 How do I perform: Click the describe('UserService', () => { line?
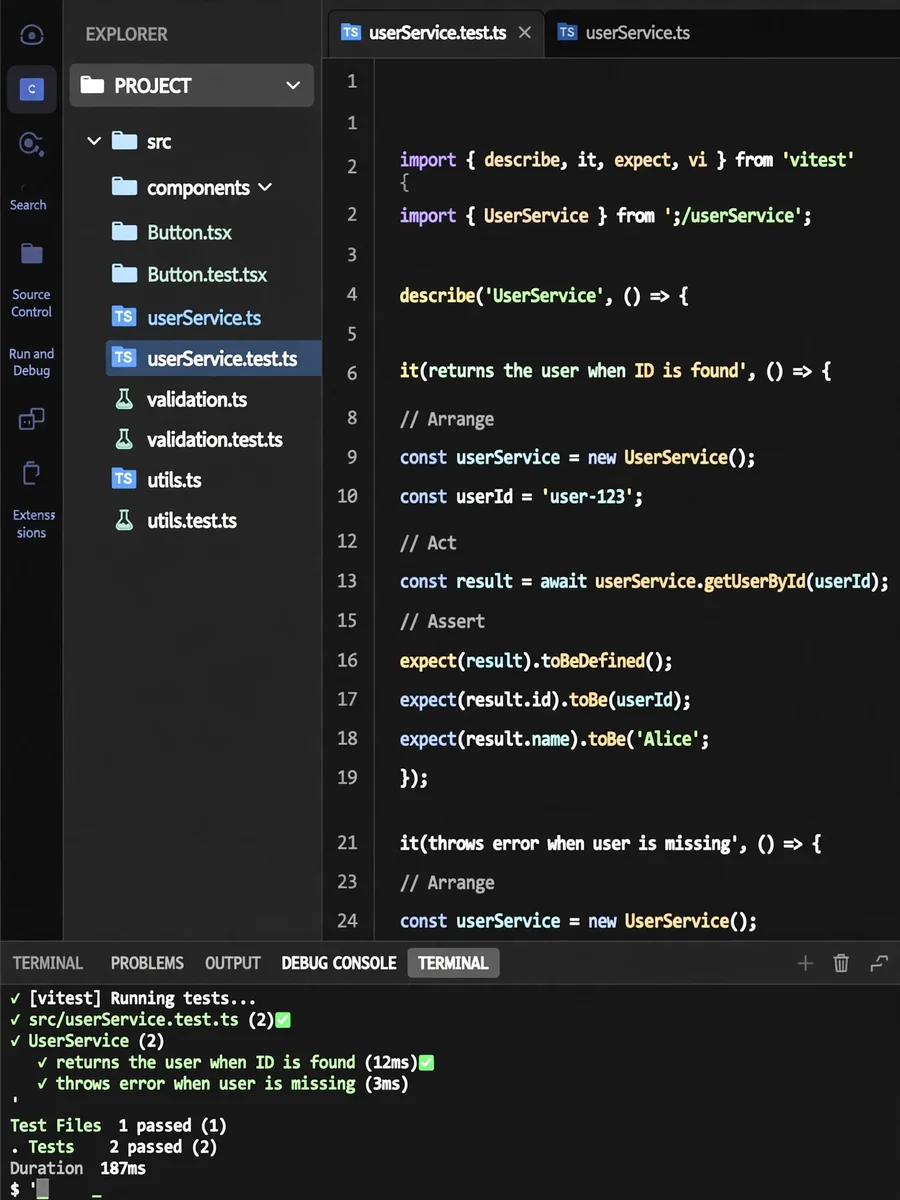pyautogui.click(x=544, y=296)
